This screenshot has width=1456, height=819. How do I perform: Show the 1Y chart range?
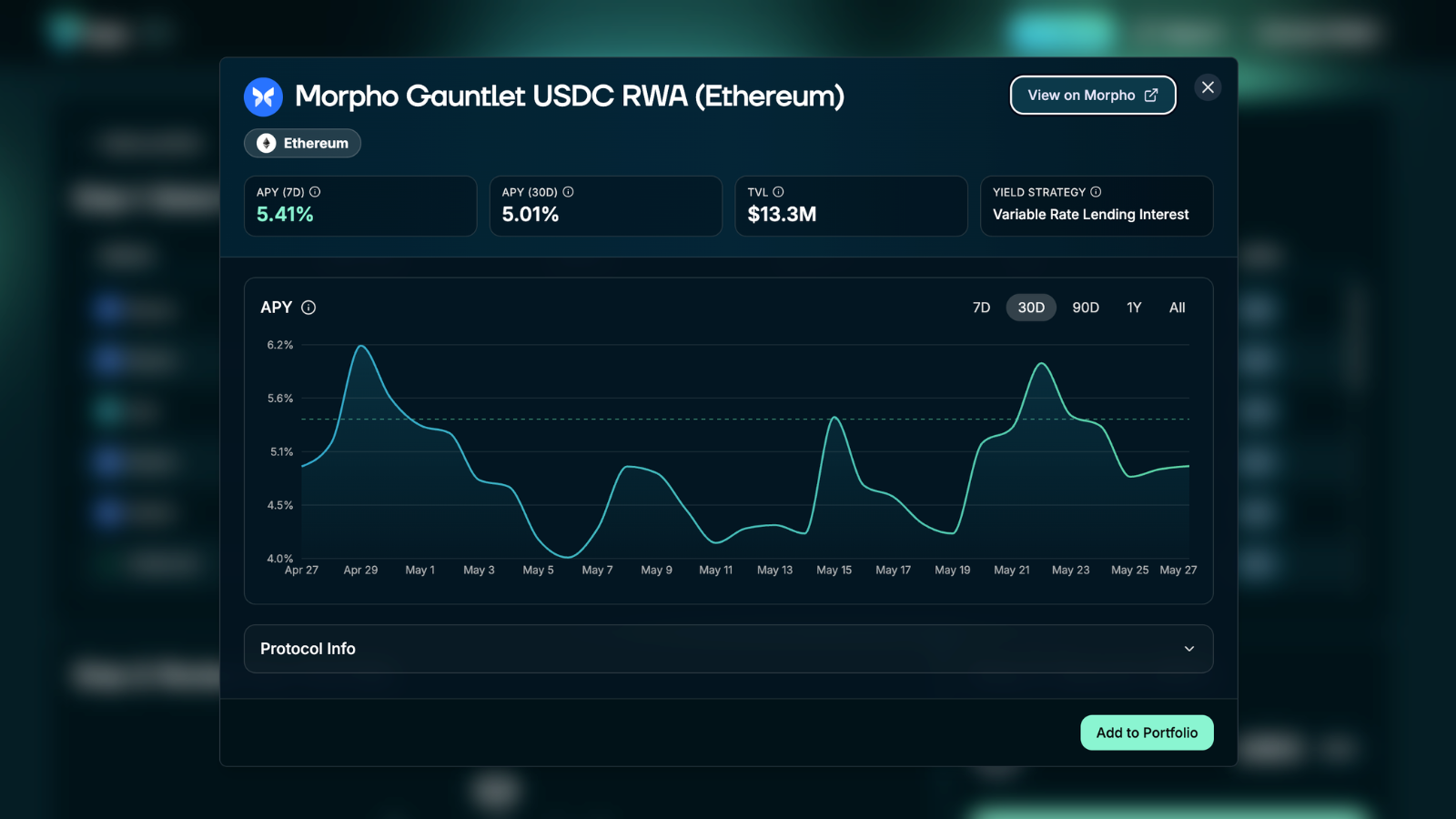[1134, 308]
